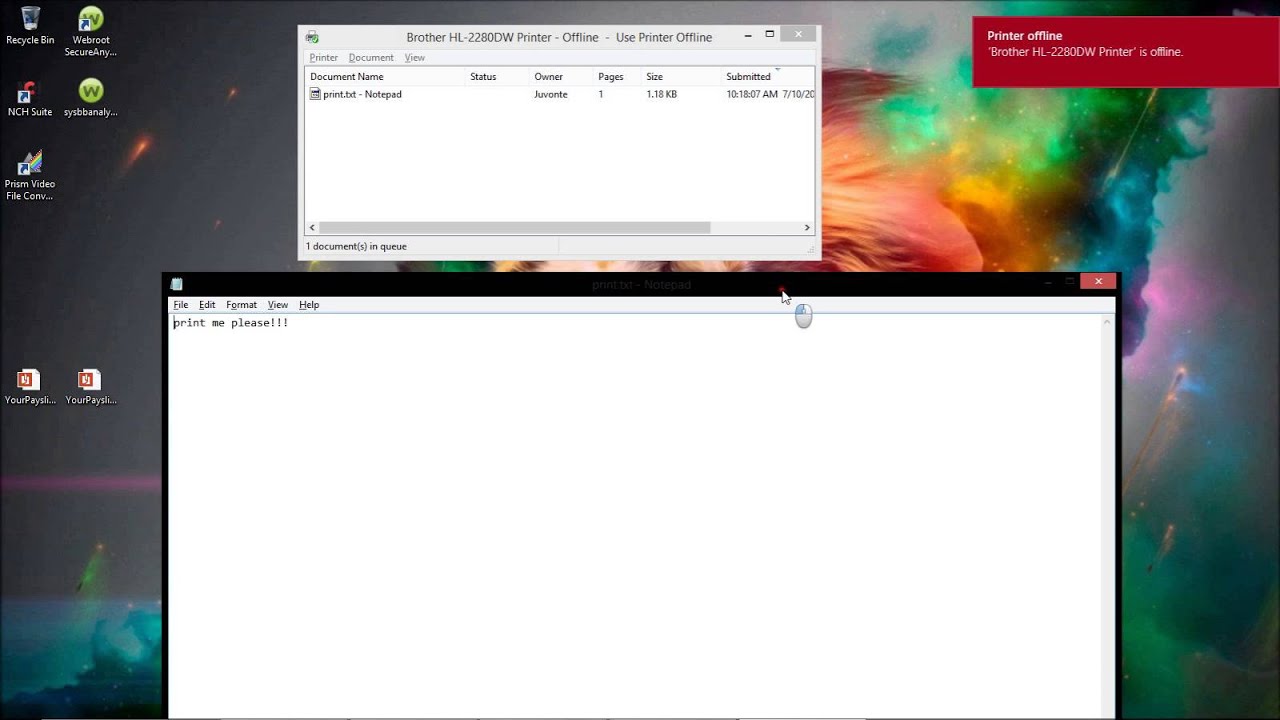The width and height of the screenshot is (1280, 720).
Task: Open the Printer menu in the print queue
Action: coord(323,58)
